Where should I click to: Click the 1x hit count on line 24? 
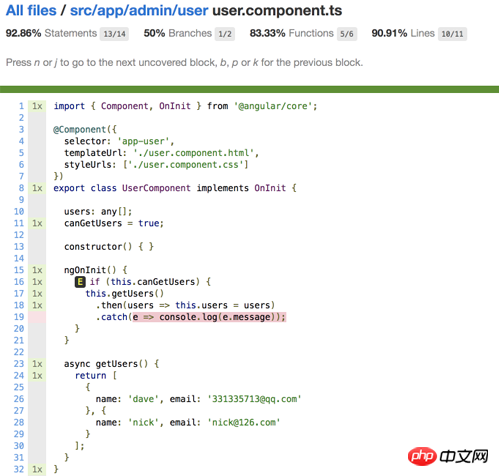click(37, 376)
